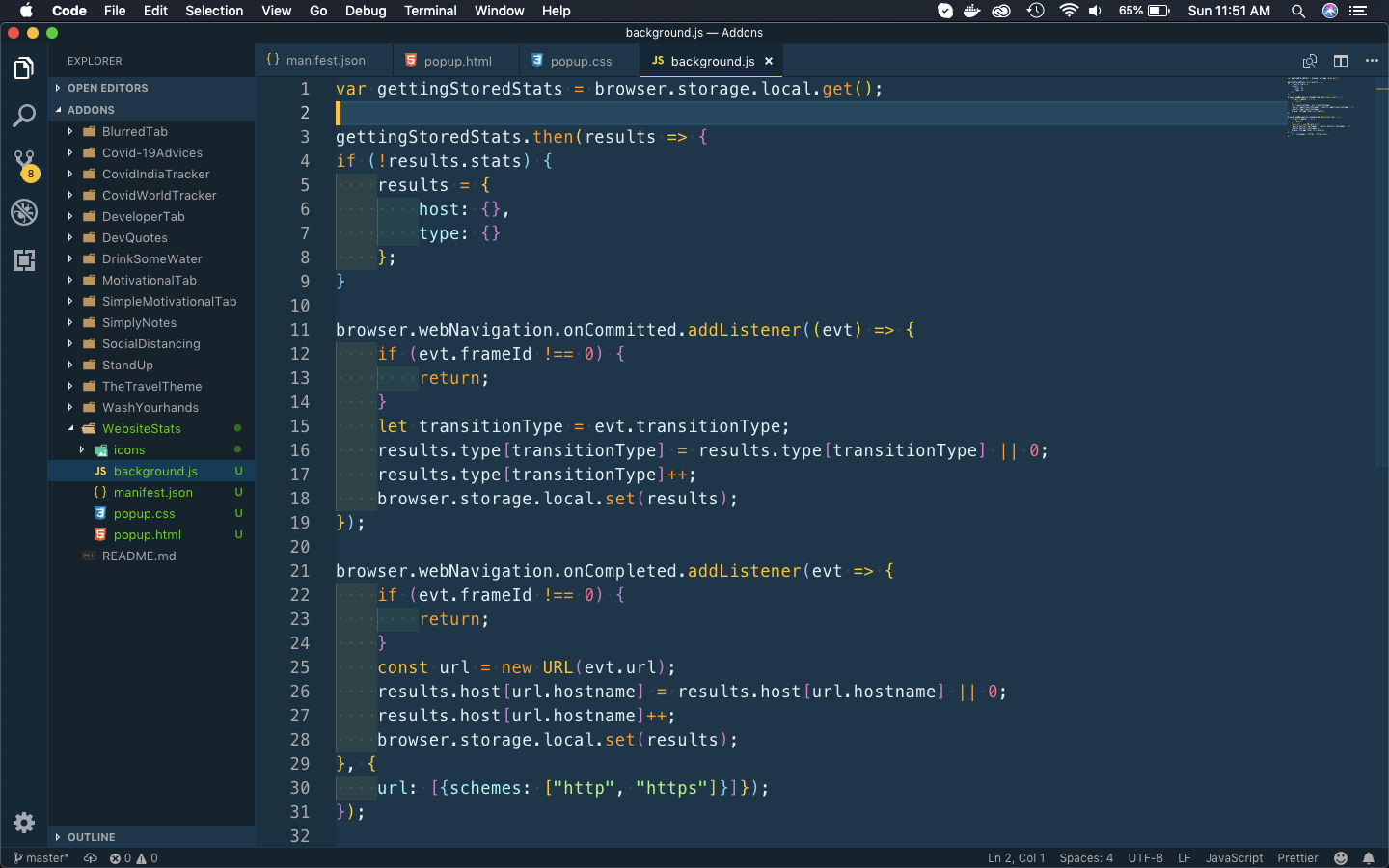This screenshot has width=1389, height=868.
Task: Click the date and time Sun 11:51 AM
Action: coord(1229,11)
